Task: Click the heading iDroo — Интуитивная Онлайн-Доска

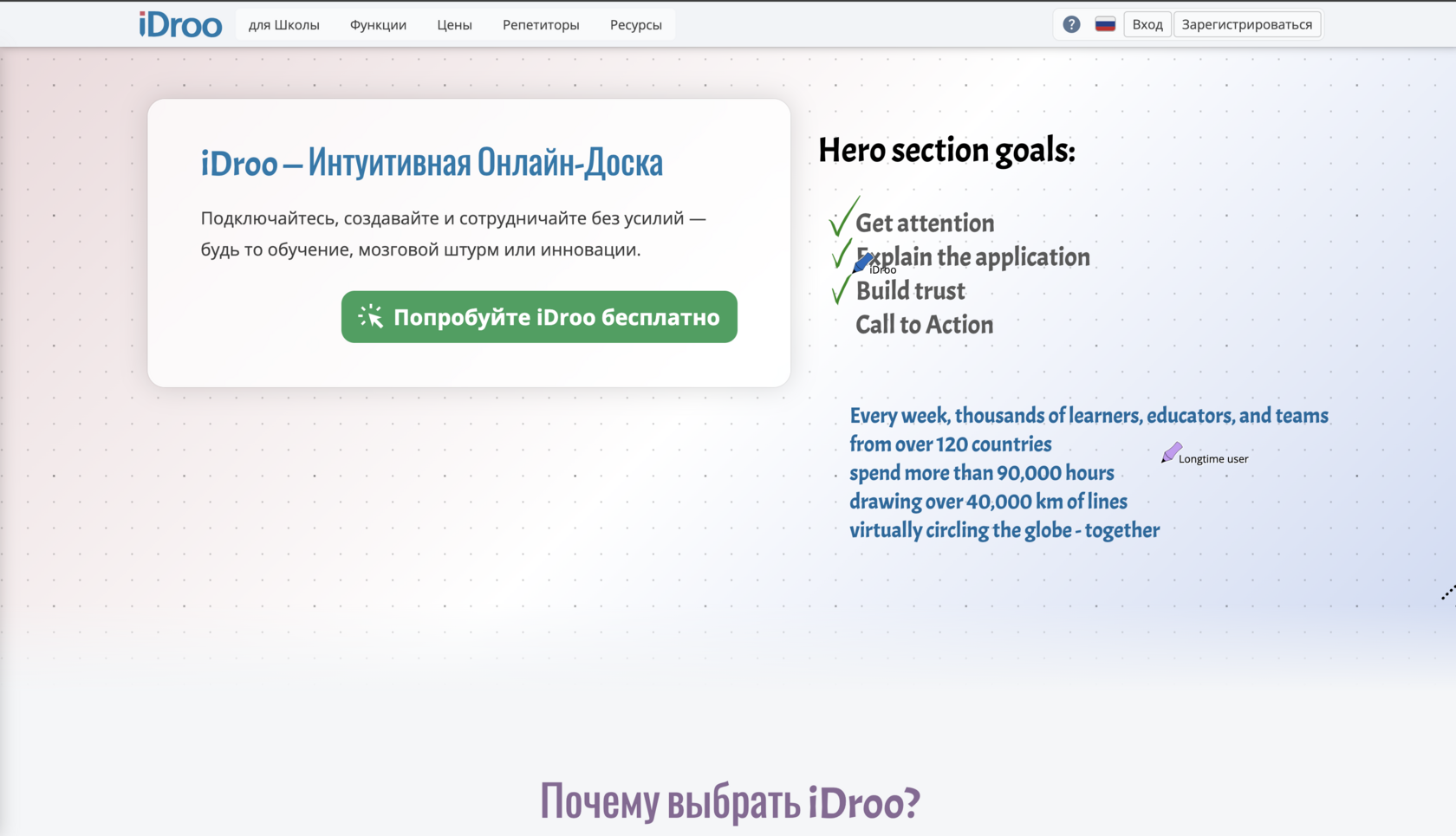Action: click(x=432, y=163)
